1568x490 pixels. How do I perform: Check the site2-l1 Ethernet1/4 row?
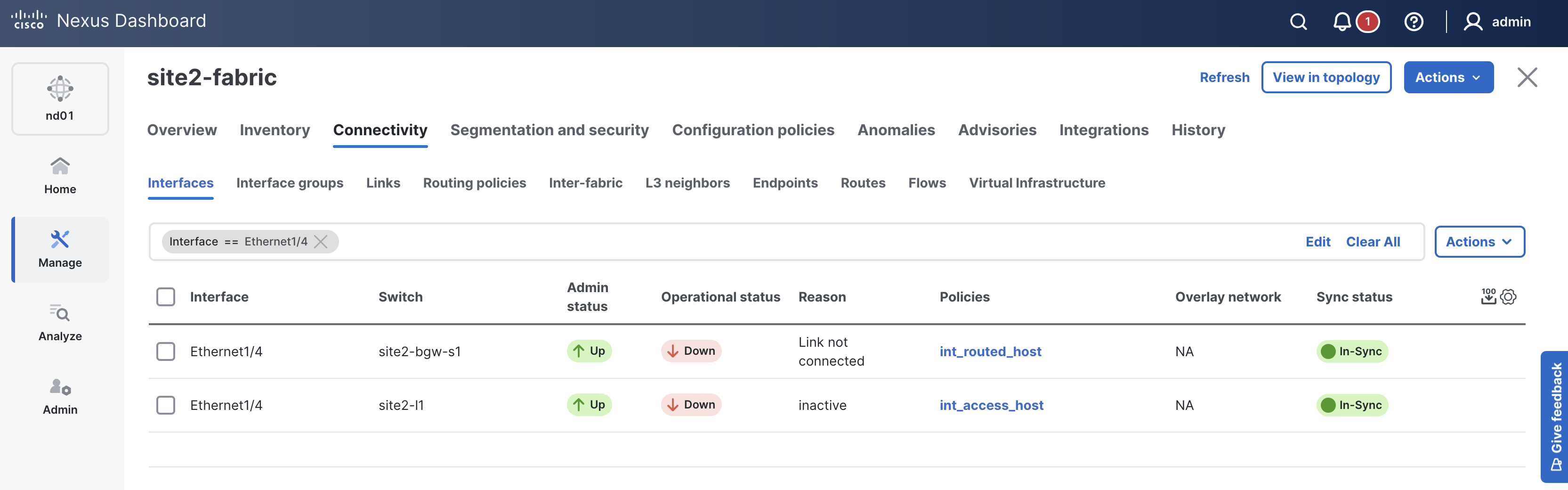pos(166,405)
